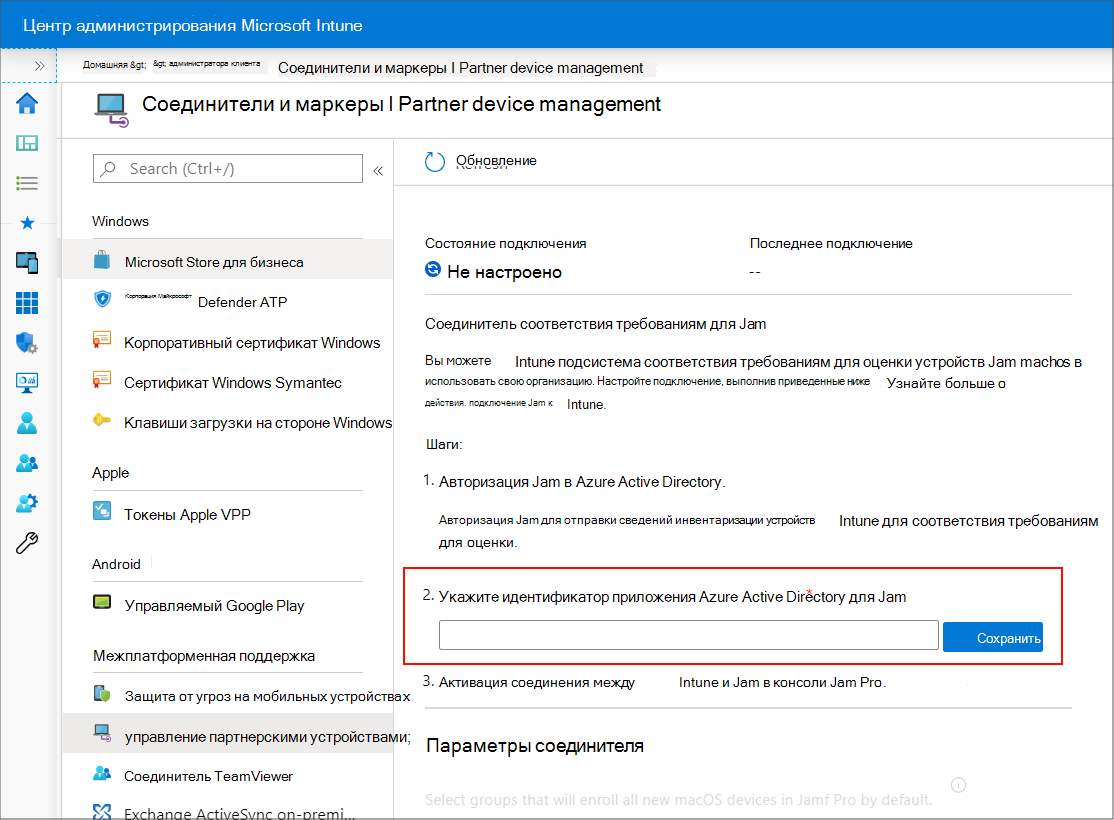
Task: Click the Последнее подключение label
Action: coord(831,243)
